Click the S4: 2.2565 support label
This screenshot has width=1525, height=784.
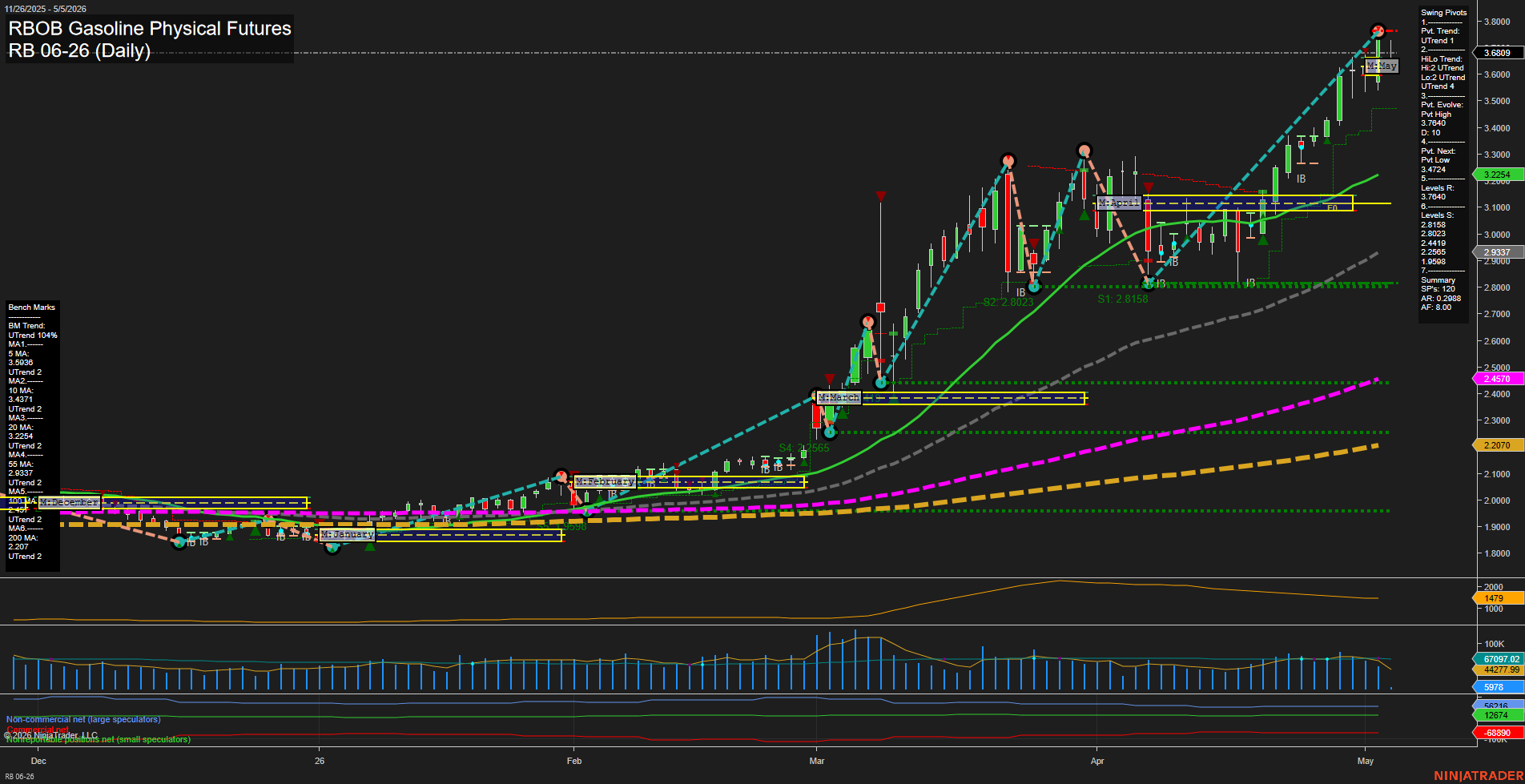pos(804,448)
